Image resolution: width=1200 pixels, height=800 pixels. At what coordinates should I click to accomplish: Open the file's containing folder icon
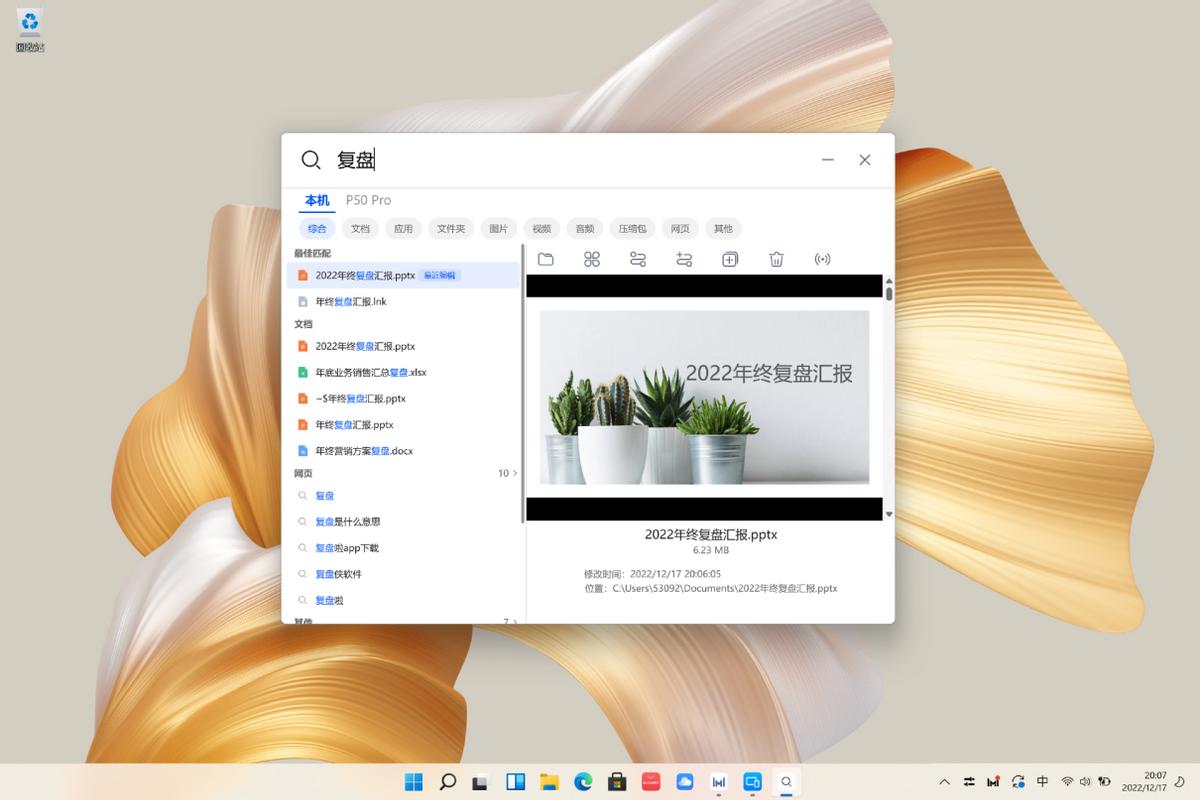[545, 259]
